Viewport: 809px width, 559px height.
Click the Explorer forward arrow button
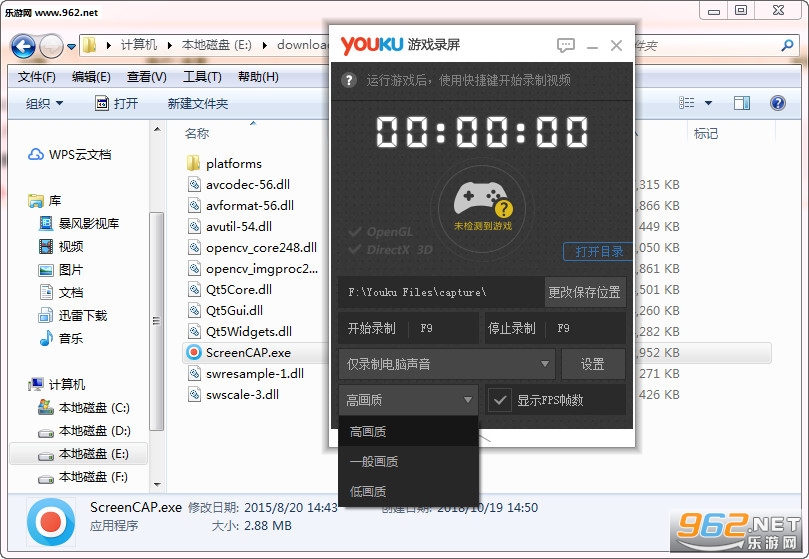pyautogui.click(x=51, y=46)
